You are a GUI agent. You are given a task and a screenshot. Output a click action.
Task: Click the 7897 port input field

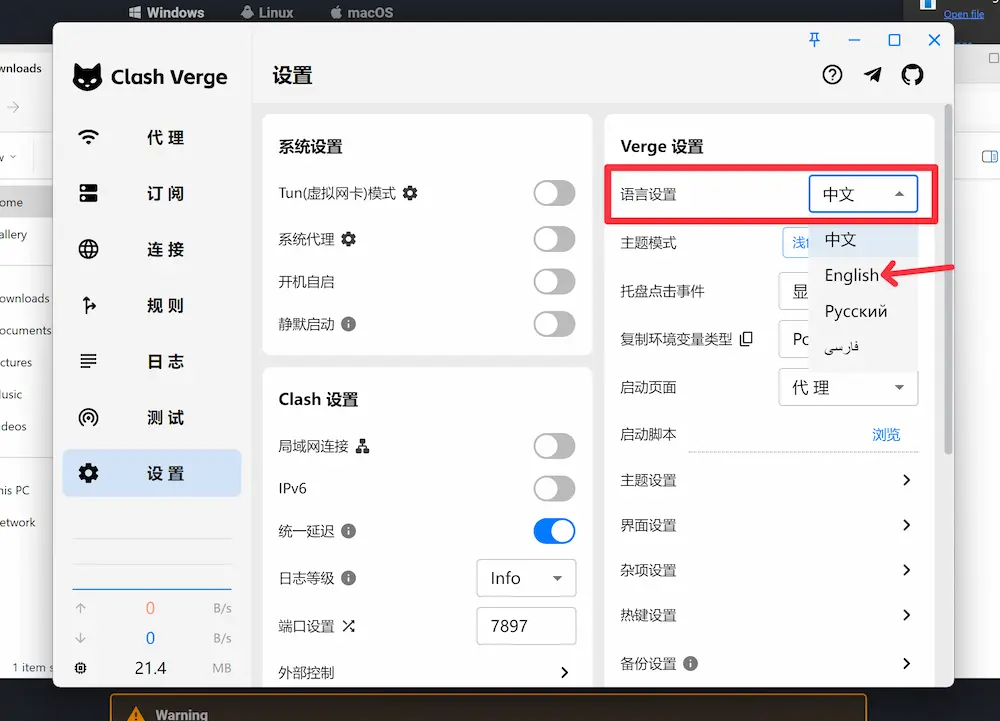[x=526, y=626]
